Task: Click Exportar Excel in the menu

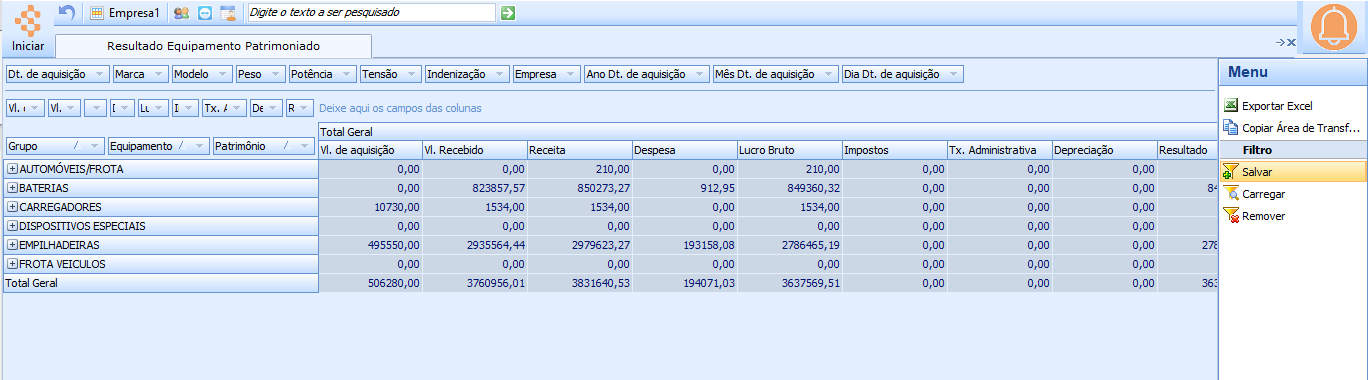Action: click(1277, 106)
